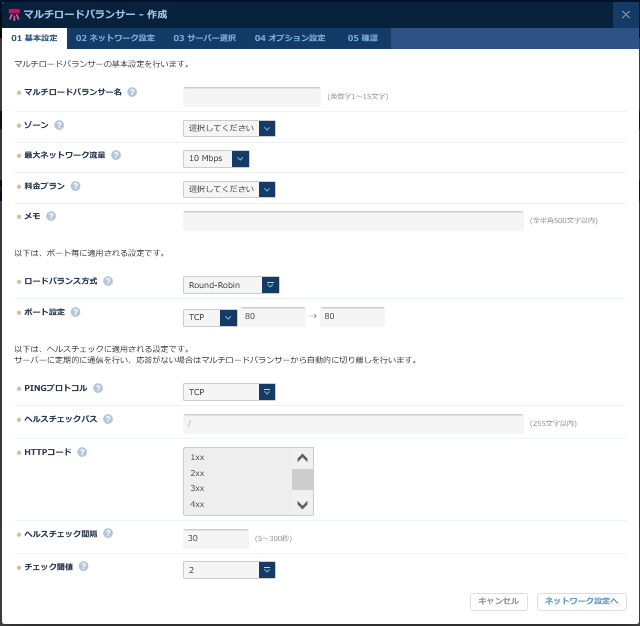Open the 料金プラン dropdown

229,189
